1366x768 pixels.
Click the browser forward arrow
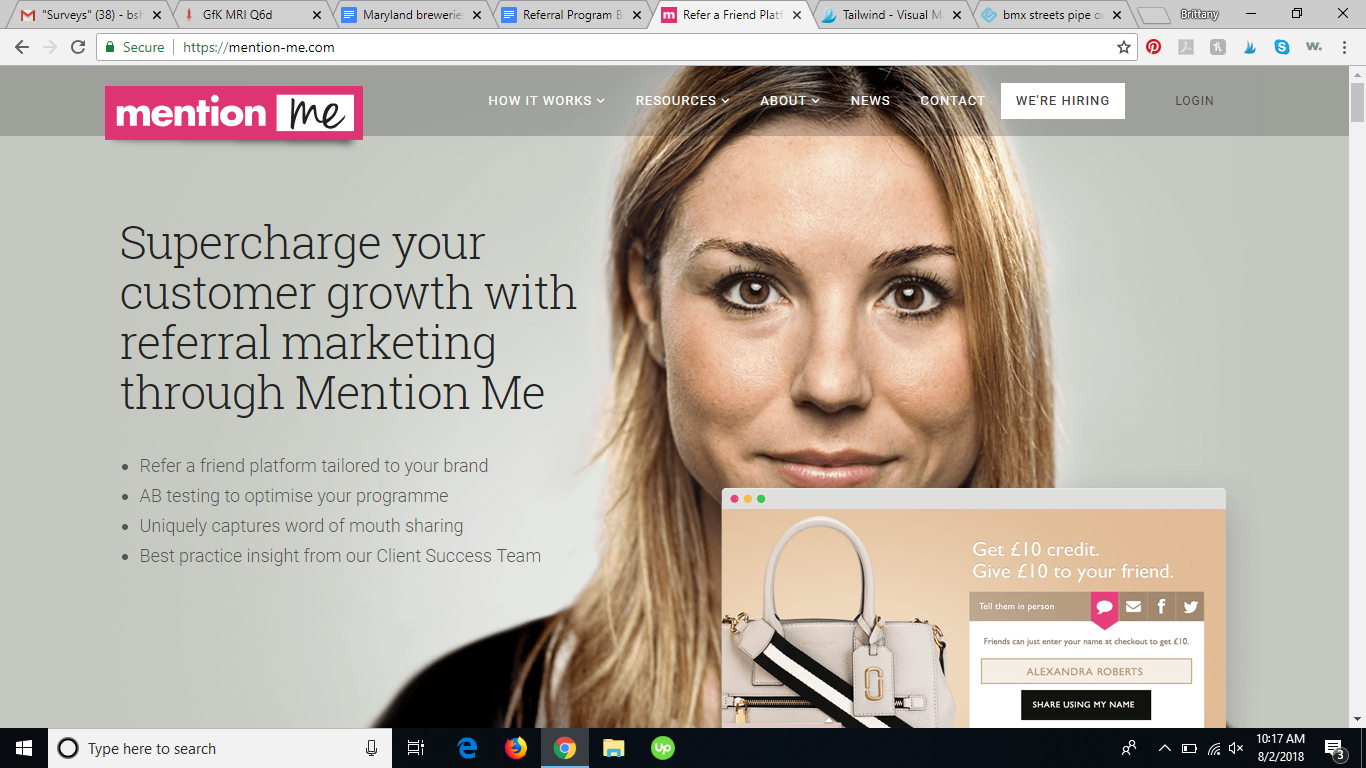[50, 47]
